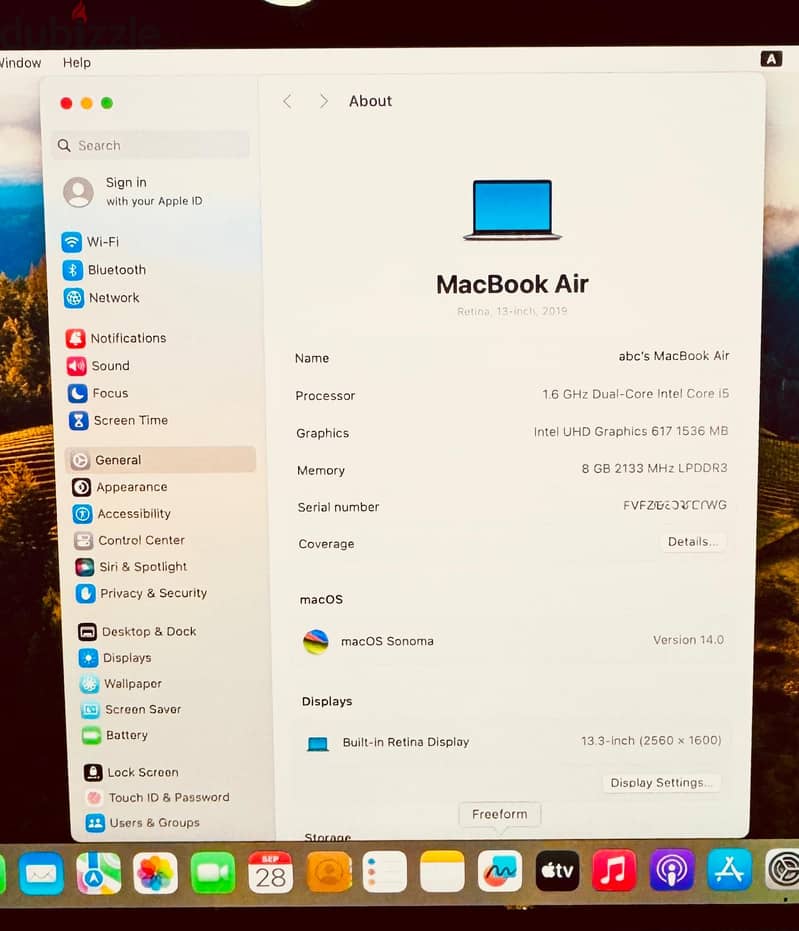Open Calendar showing 28 in Dock

click(270, 872)
